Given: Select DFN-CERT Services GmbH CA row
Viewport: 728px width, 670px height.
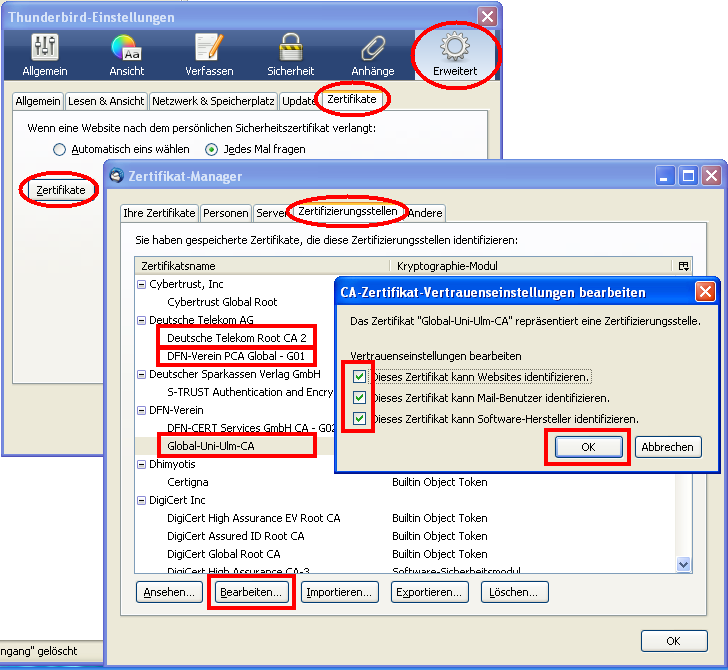Looking at the screenshot, I should click(x=250, y=428).
